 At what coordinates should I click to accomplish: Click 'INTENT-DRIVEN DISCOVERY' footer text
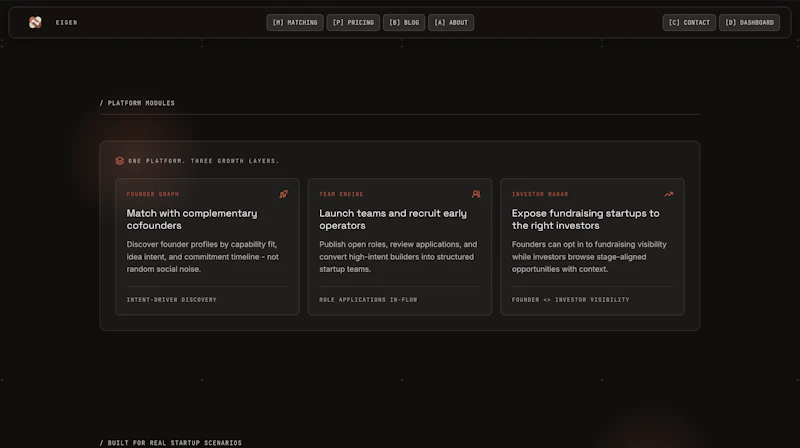click(171, 300)
